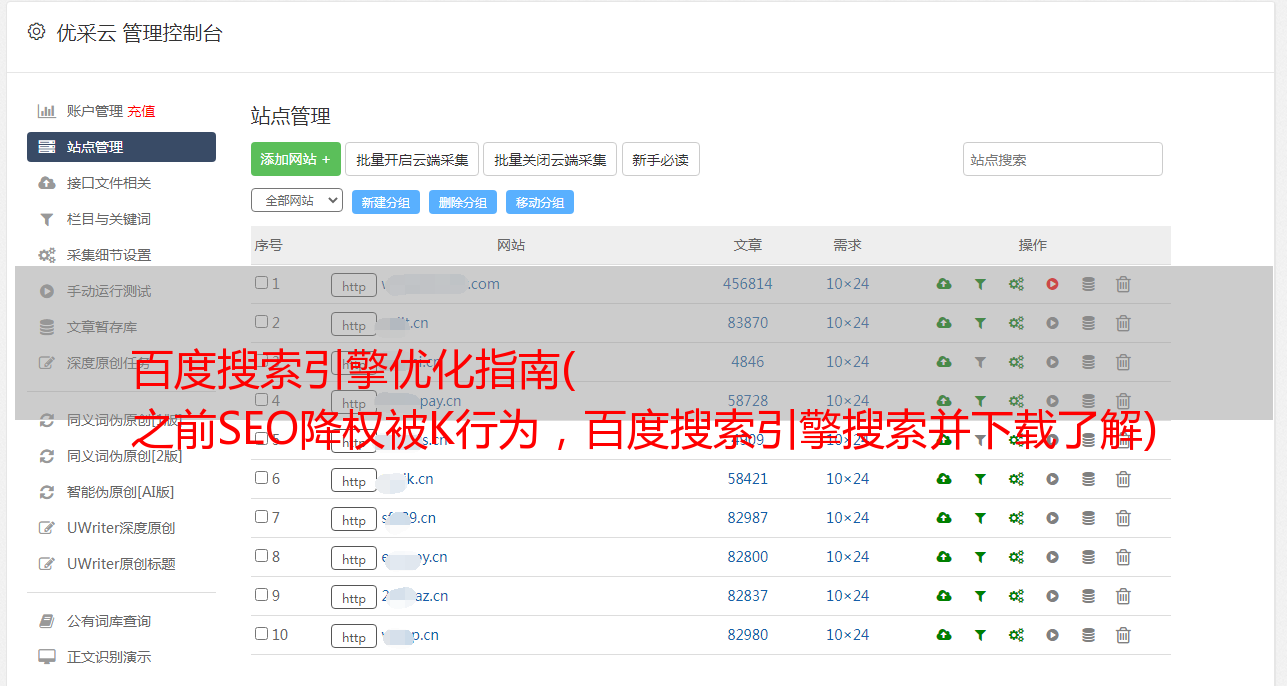Open the 新手必读 guide button

point(661,159)
